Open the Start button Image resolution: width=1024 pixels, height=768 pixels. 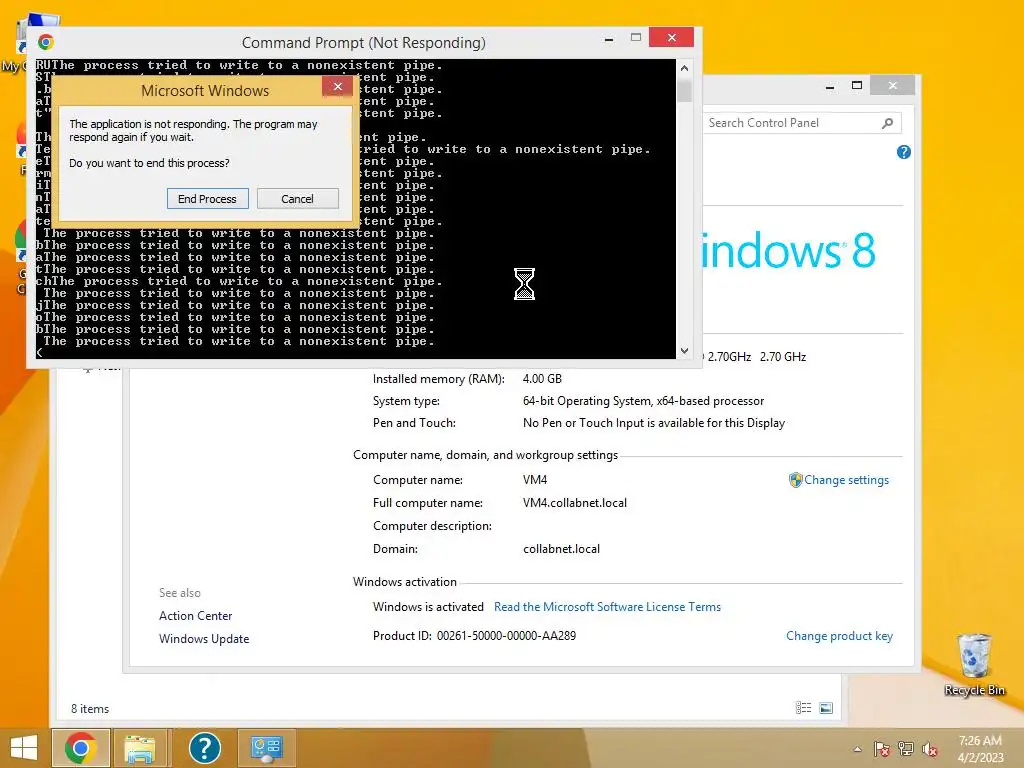(24, 748)
